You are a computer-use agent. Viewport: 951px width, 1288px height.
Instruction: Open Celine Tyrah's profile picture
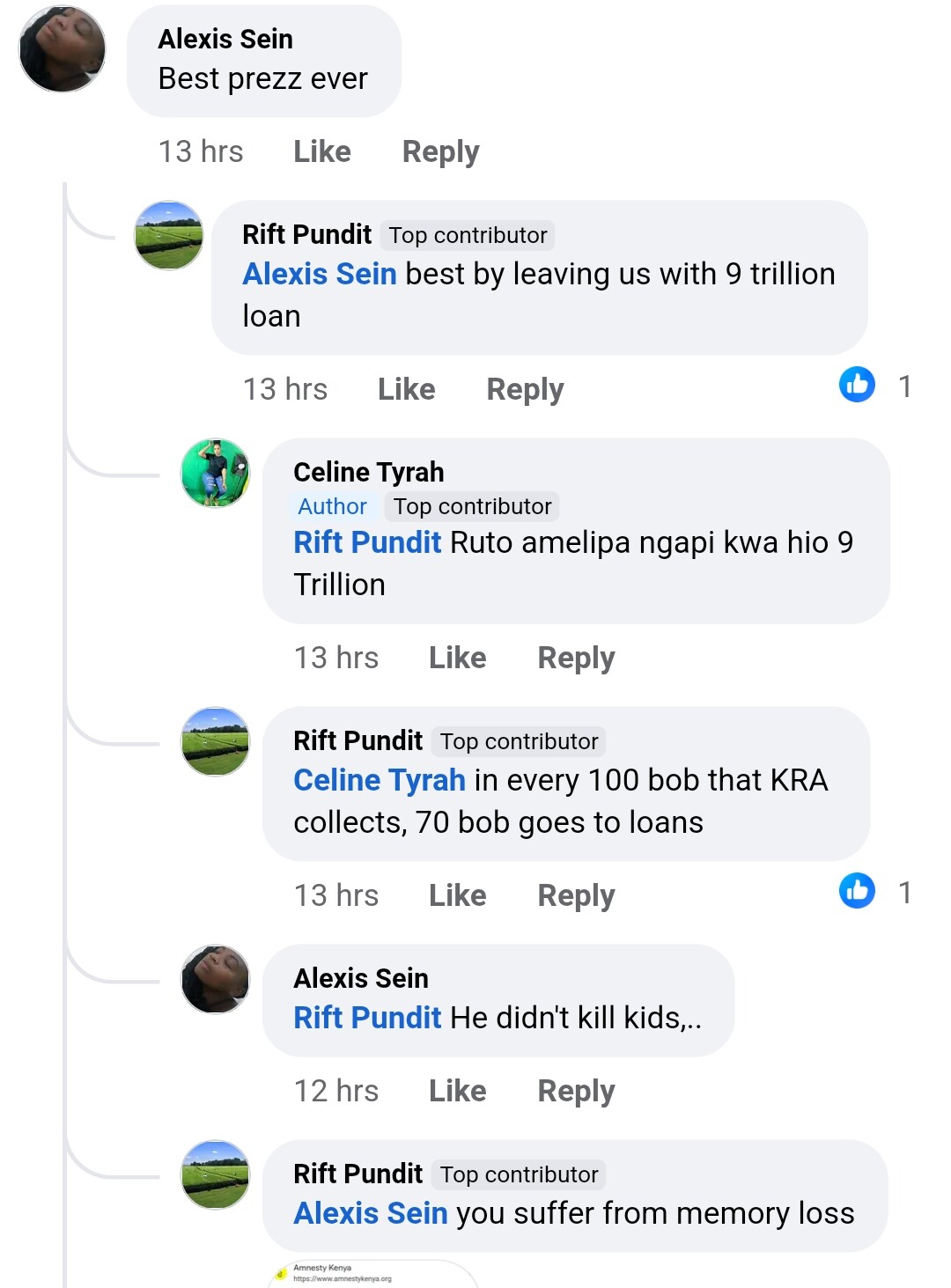tap(215, 474)
